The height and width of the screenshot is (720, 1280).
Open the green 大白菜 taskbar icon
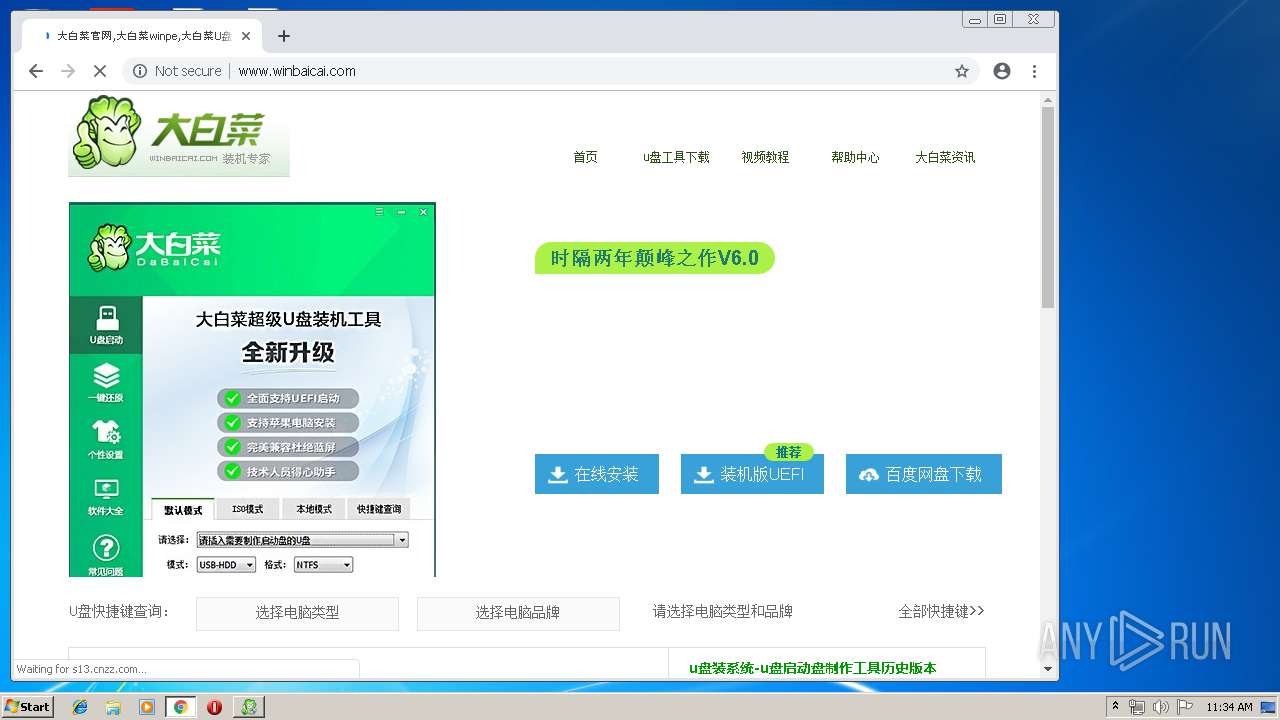pyautogui.click(x=249, y=707)
